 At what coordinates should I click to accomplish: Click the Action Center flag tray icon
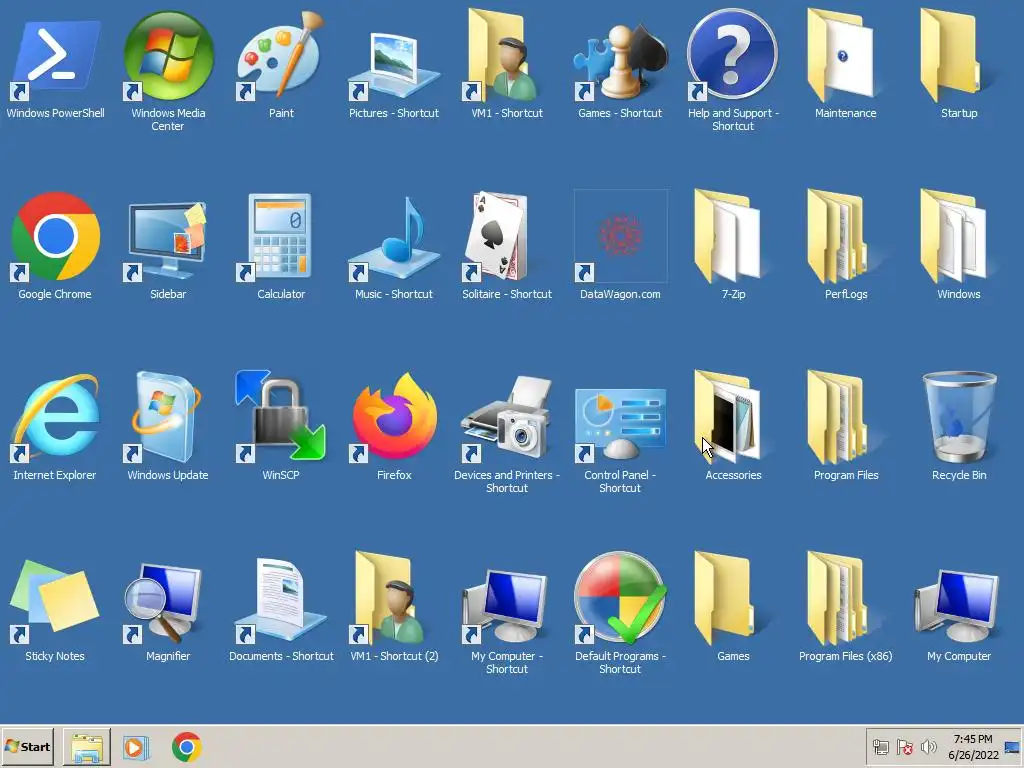pos(904,746)
